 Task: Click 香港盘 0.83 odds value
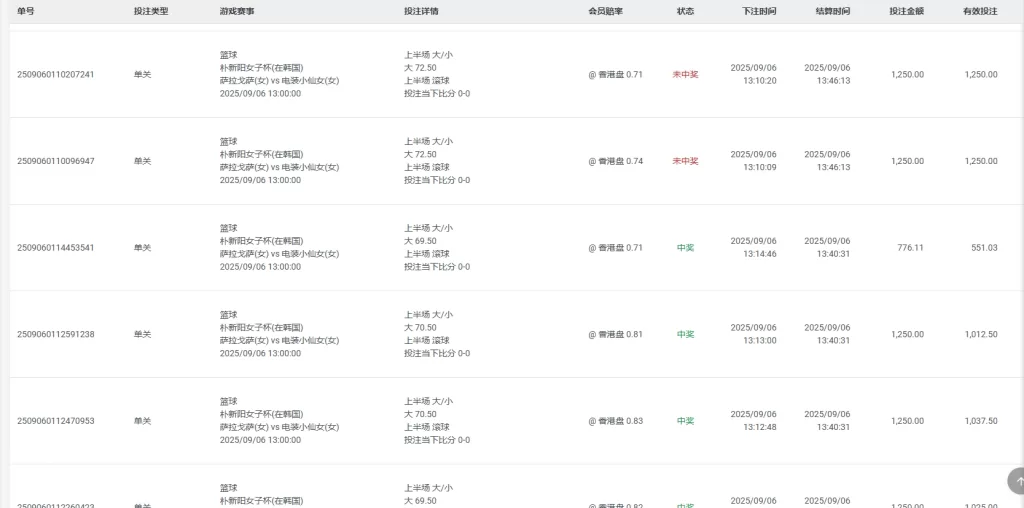click(x=616, y=421)
